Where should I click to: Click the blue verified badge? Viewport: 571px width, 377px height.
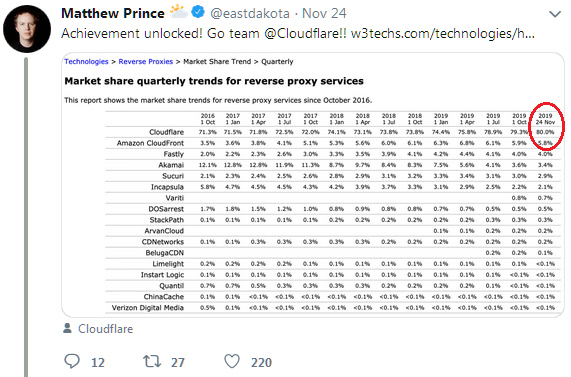198,13
